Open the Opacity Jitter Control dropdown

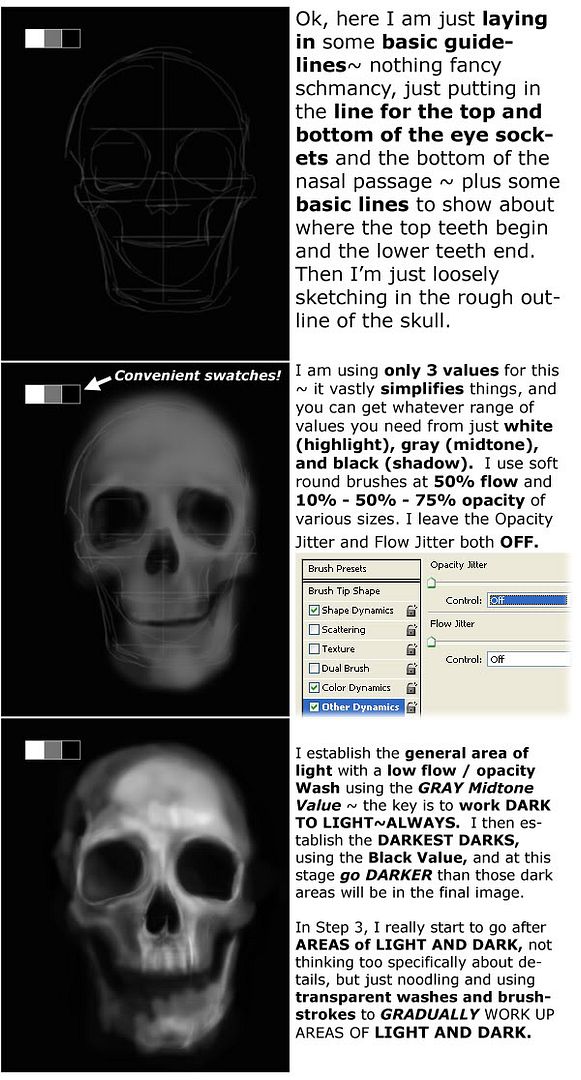(x=528, y=600)
